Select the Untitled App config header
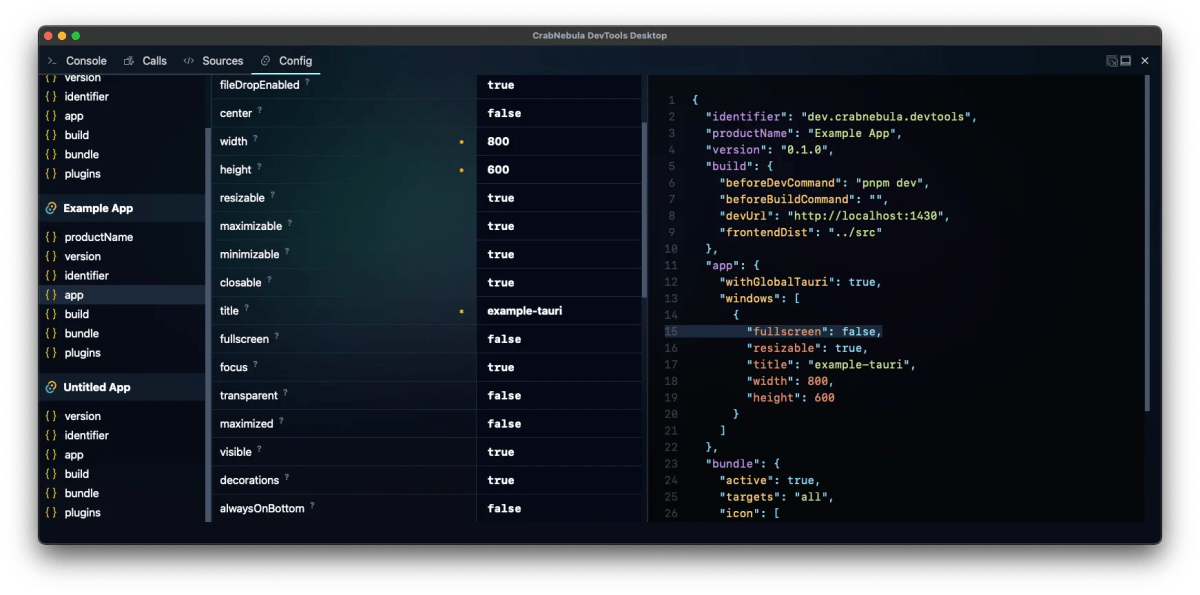 [x=122, y=387]
